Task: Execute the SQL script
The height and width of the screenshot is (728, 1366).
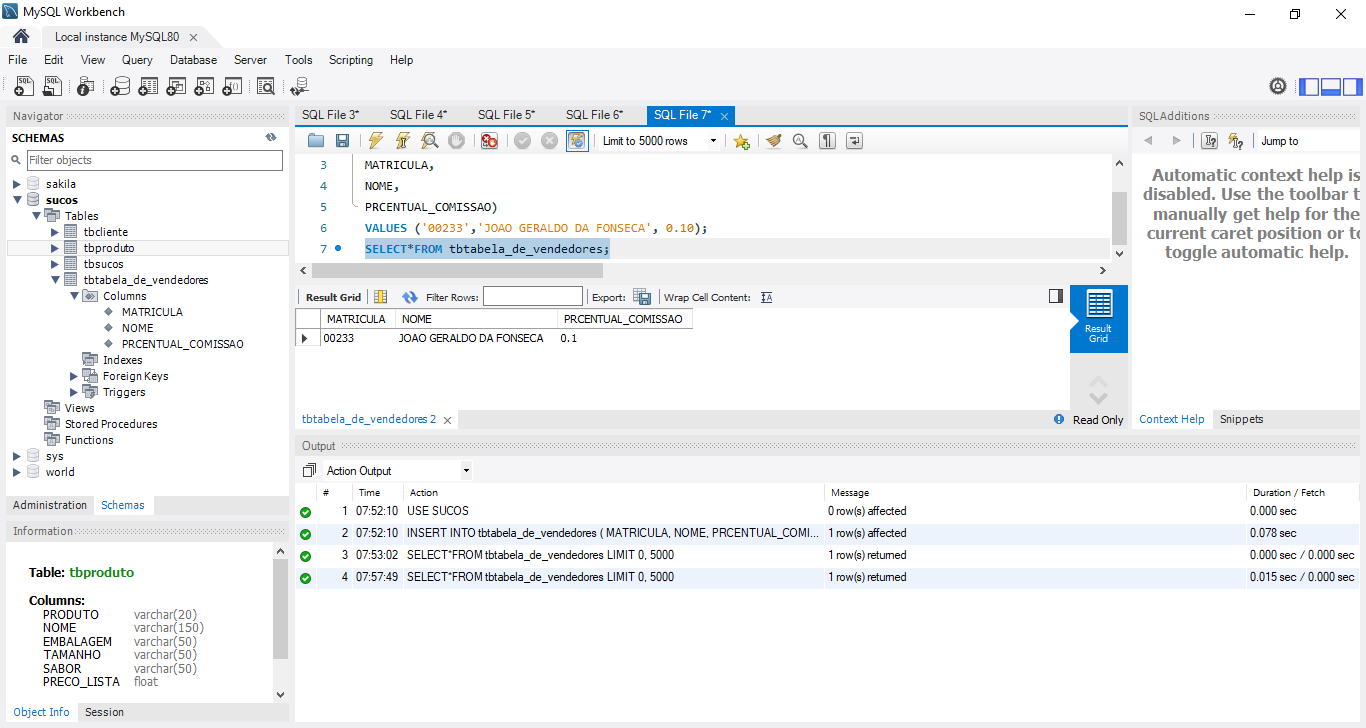Action: point(375,141)
